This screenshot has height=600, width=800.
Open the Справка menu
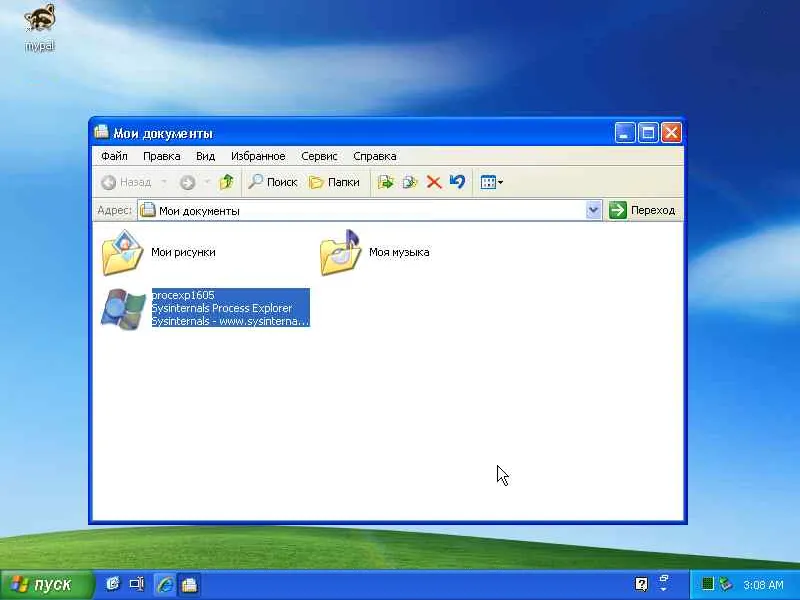(x=374, y=156)
